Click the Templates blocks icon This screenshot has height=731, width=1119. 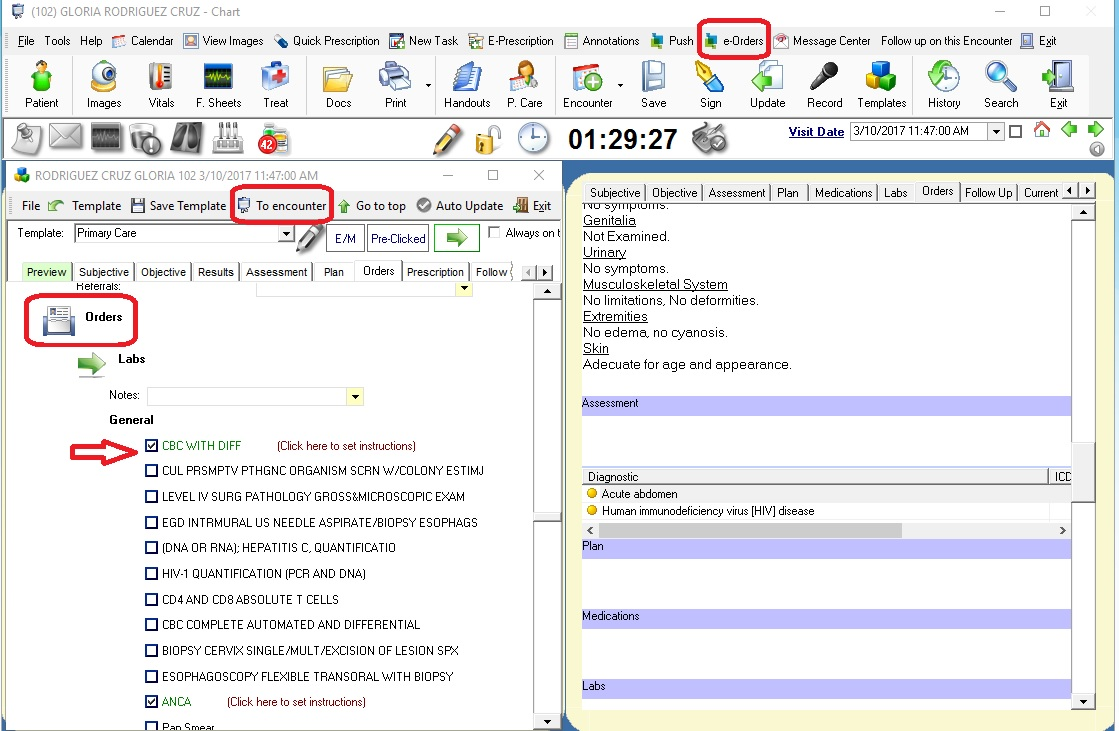click(881, 78)
